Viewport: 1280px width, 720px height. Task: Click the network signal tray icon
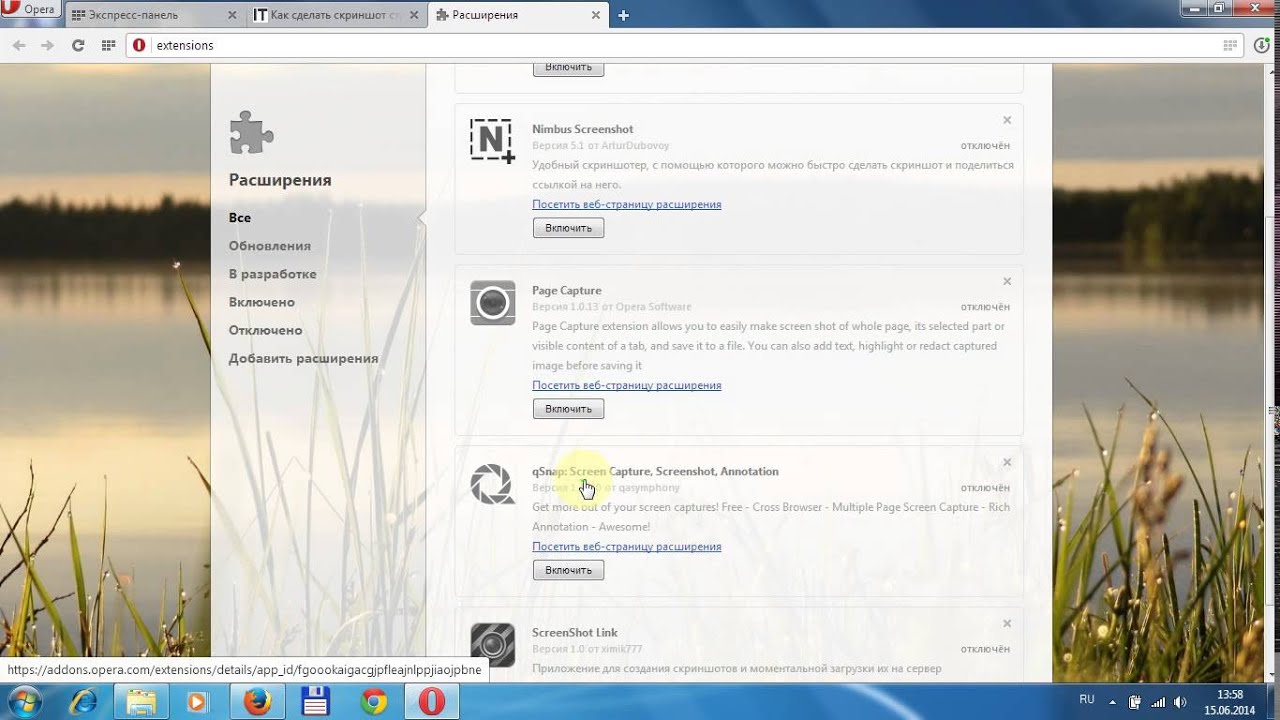[x=1158, y=702]
